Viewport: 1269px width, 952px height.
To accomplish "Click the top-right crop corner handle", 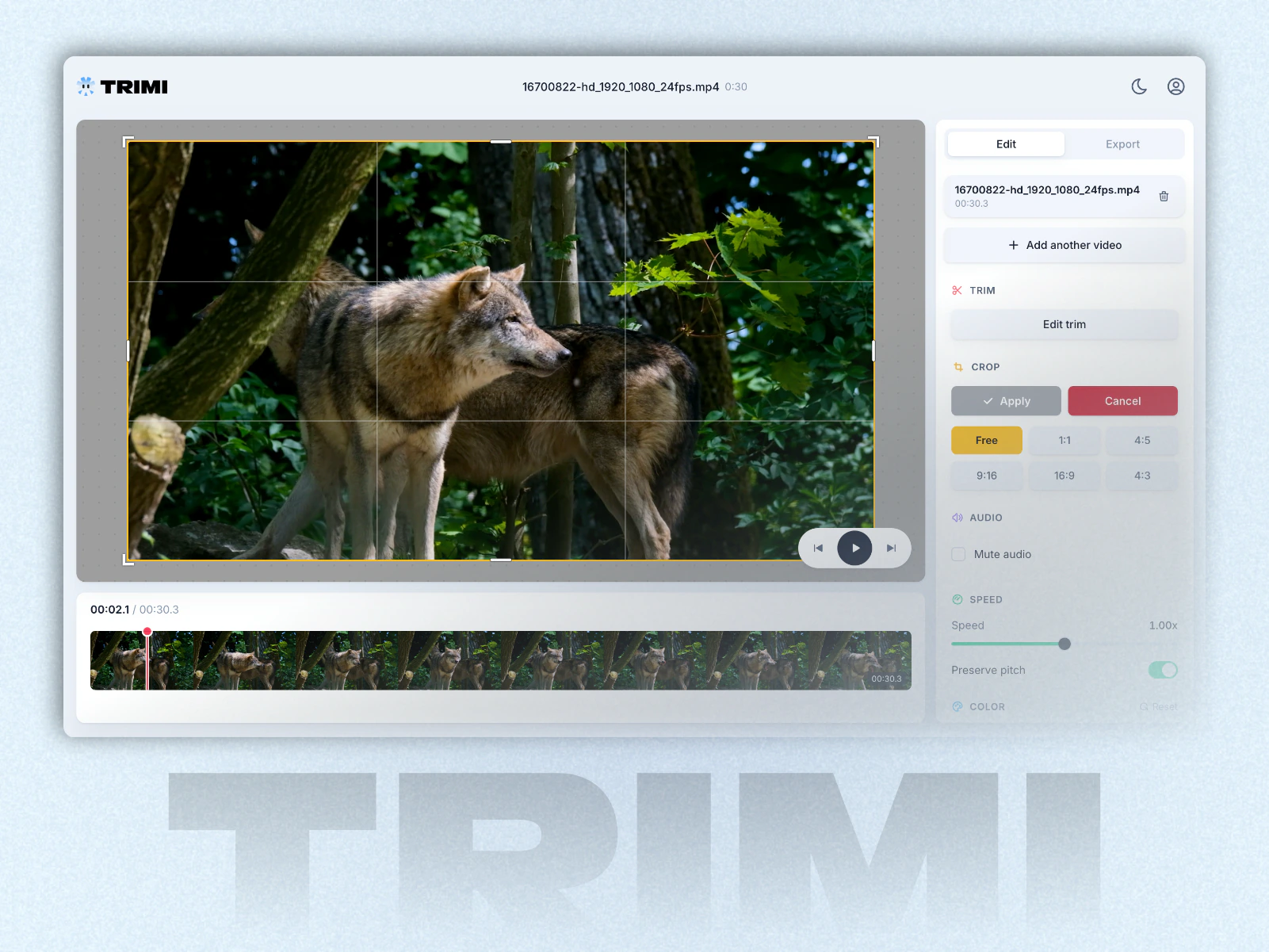I will pos(873,141).
